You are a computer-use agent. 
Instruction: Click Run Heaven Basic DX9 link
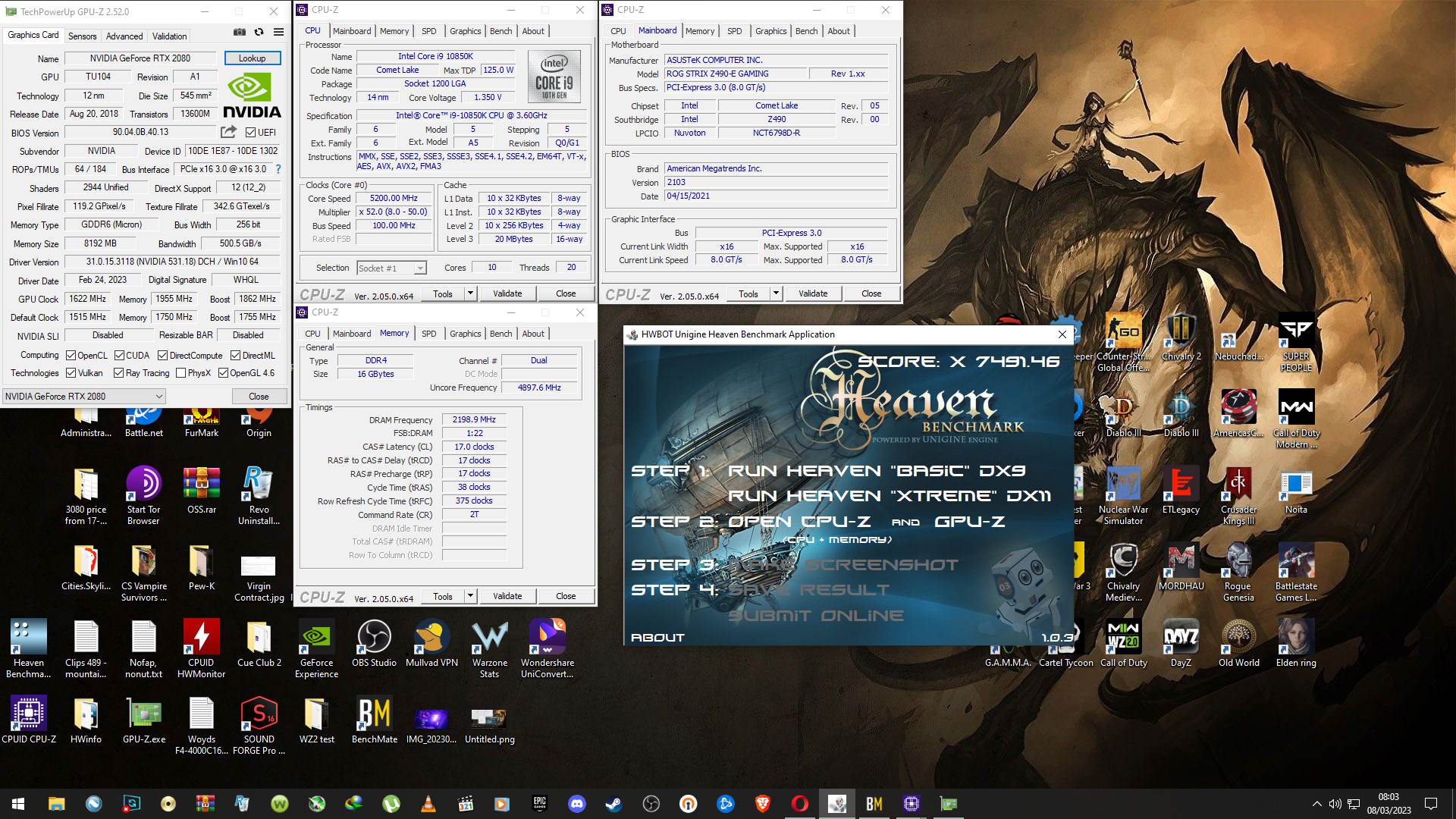tap(876, 471)
